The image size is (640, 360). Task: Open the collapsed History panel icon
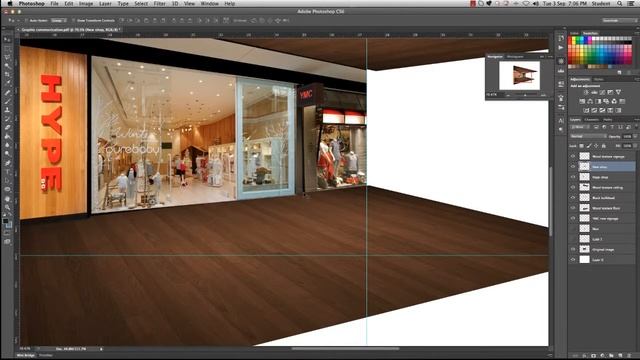[x=561, y=38]
